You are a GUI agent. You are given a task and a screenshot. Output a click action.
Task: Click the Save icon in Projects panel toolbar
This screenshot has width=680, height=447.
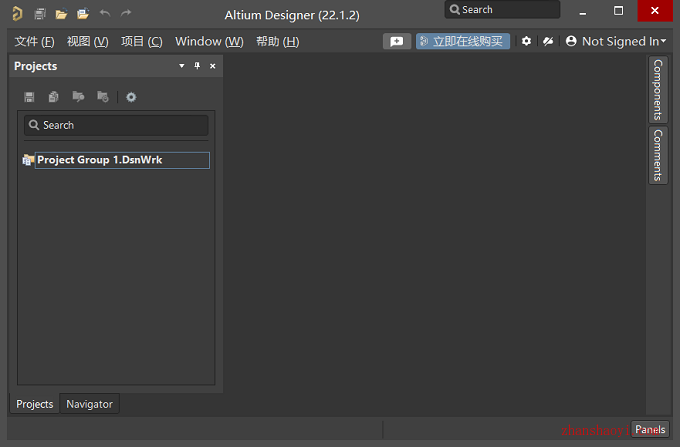[29, 97]
